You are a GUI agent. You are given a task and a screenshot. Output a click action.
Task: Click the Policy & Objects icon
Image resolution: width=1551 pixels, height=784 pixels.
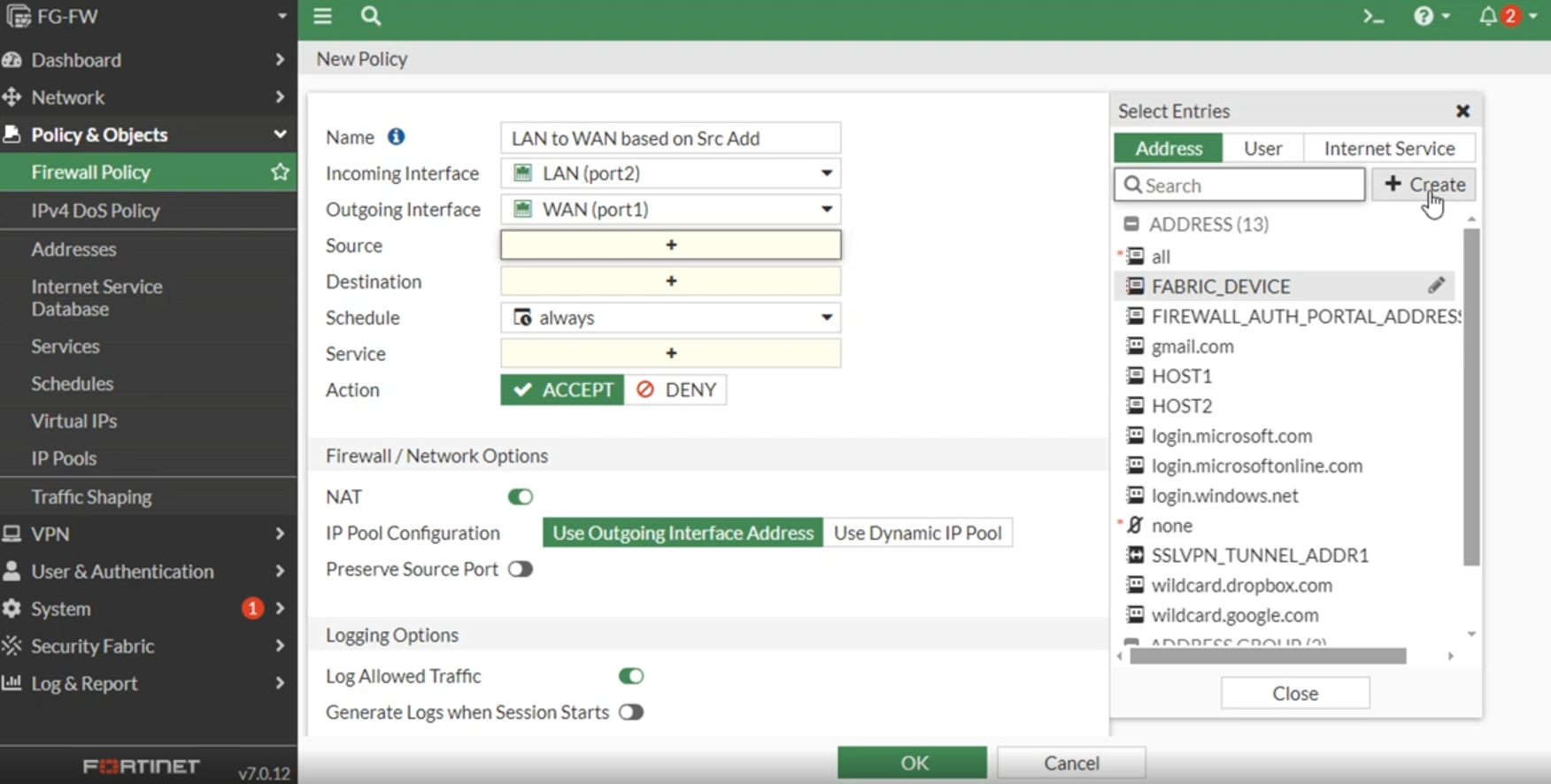pyautogui.click(x=12, y=134)
